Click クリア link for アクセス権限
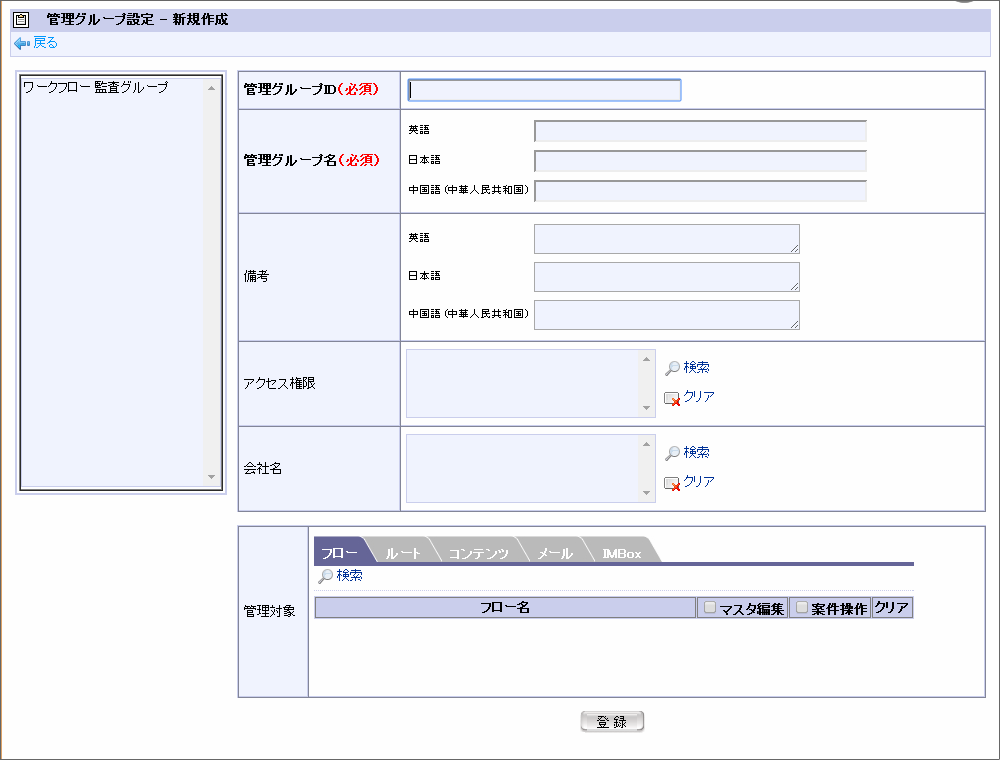The height and width of the screenshot is (760, 1000). point(699,396)
